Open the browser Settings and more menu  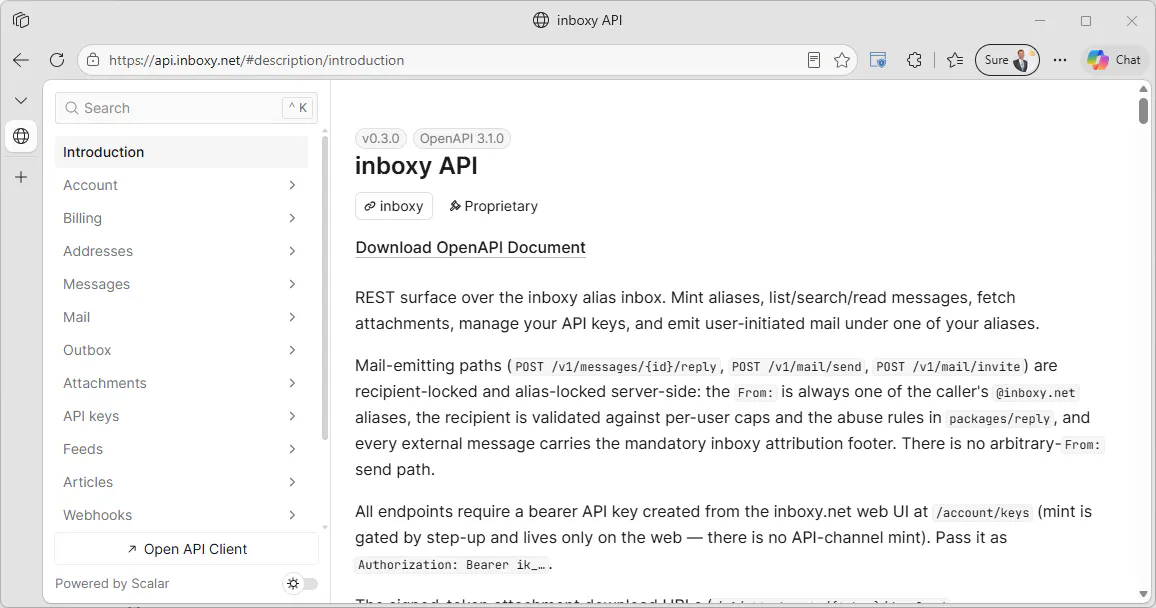(x=1059, y=60)
